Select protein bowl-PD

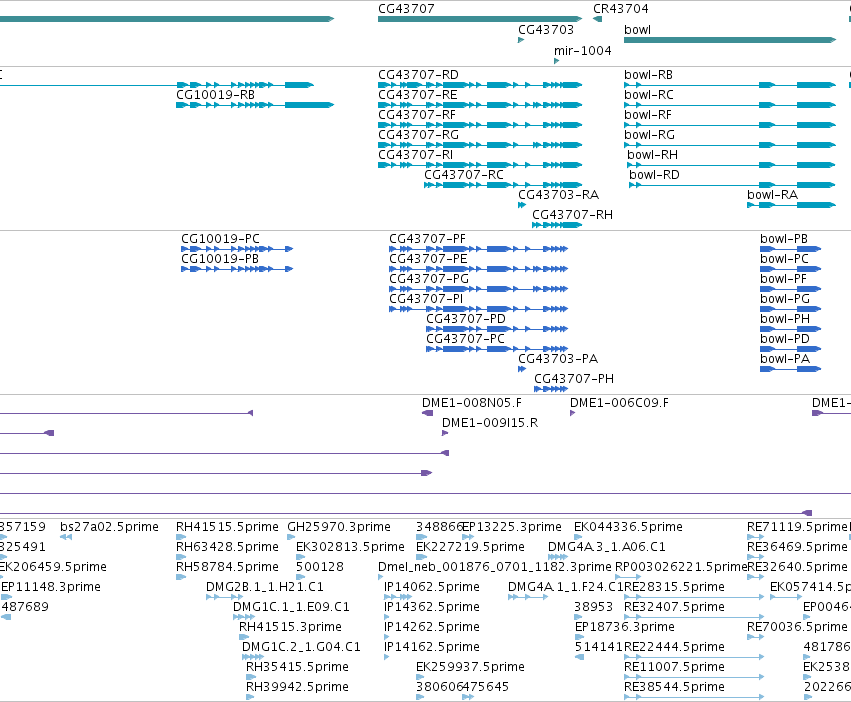(791, 349)
